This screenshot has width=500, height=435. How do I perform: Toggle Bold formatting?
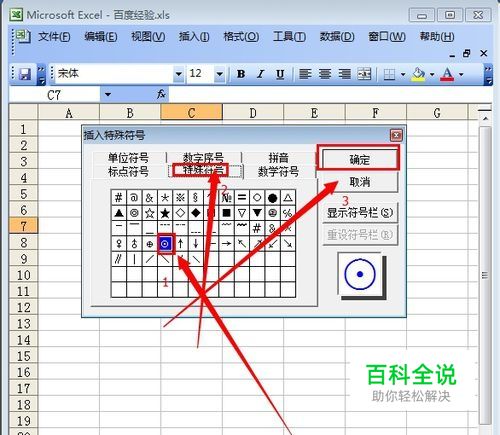(x=241, y=74)
